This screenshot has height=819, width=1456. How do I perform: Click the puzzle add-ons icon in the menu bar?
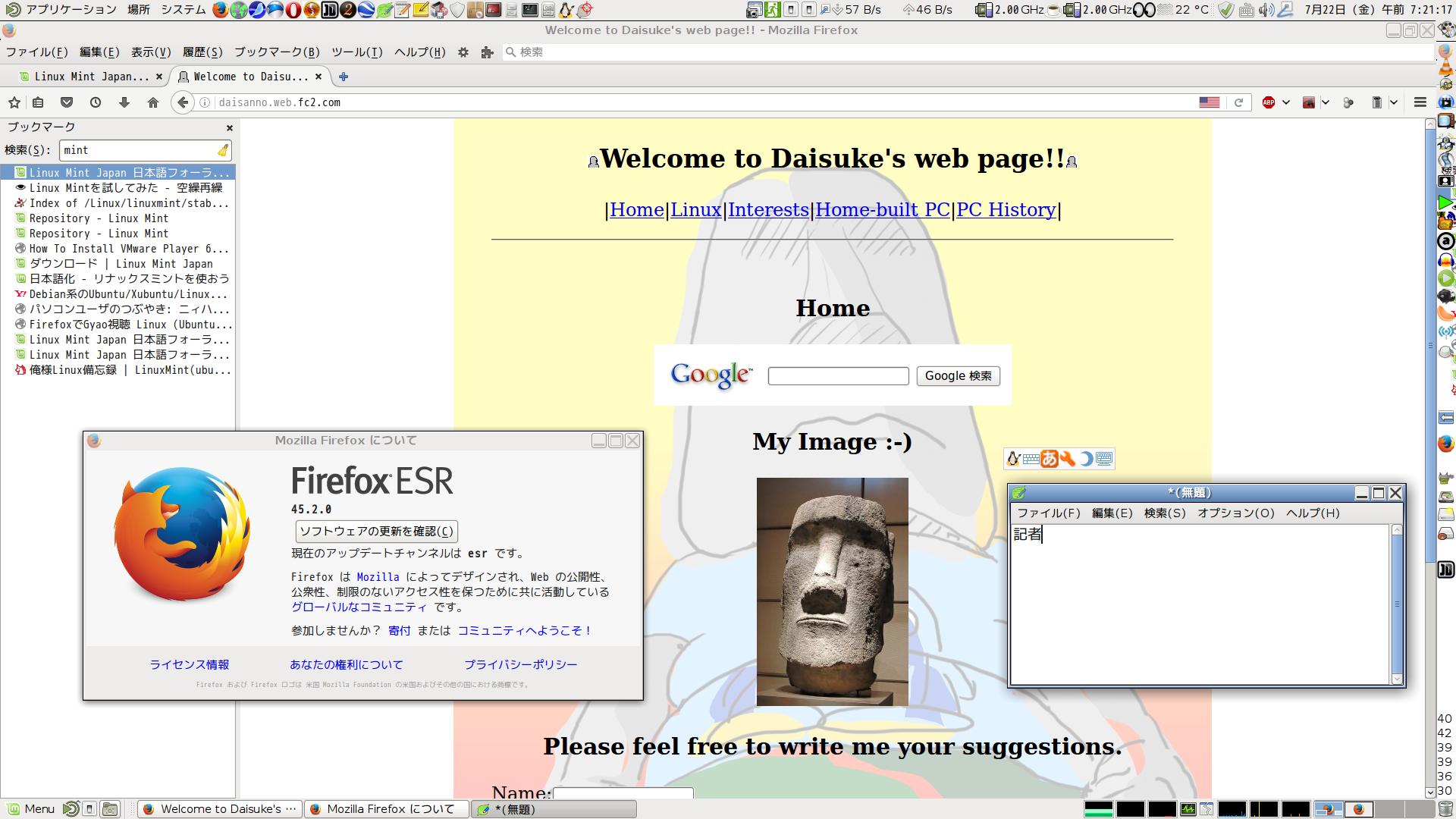[487, 52]
